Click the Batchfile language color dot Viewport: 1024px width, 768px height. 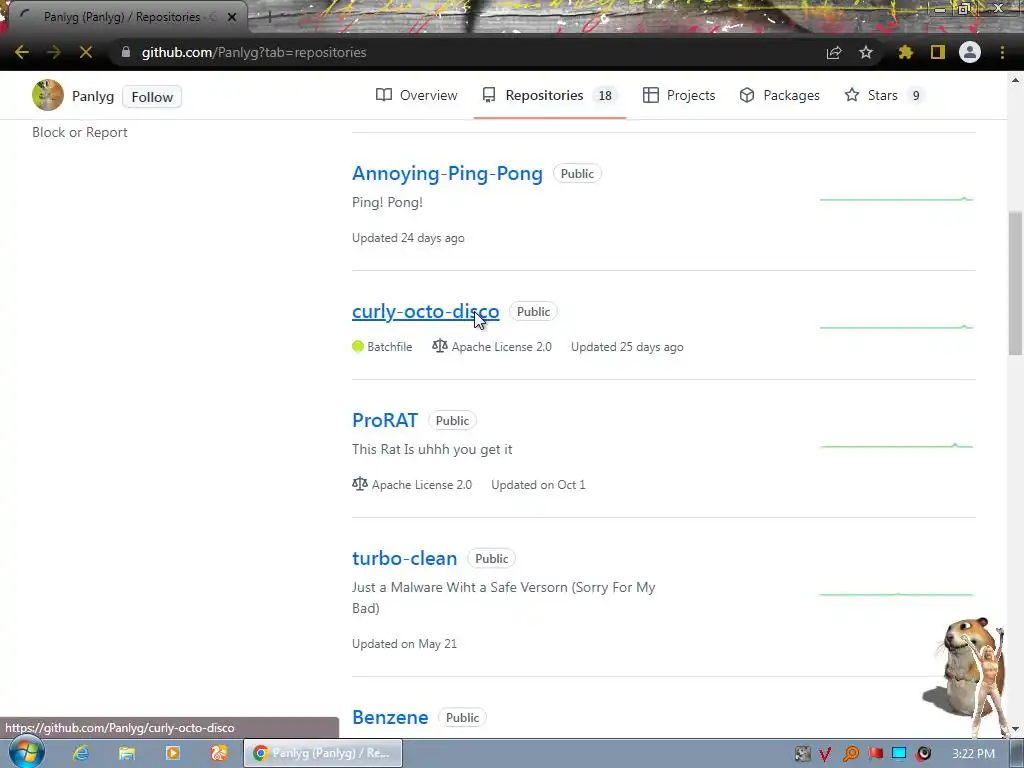click(x=358, y=346)
